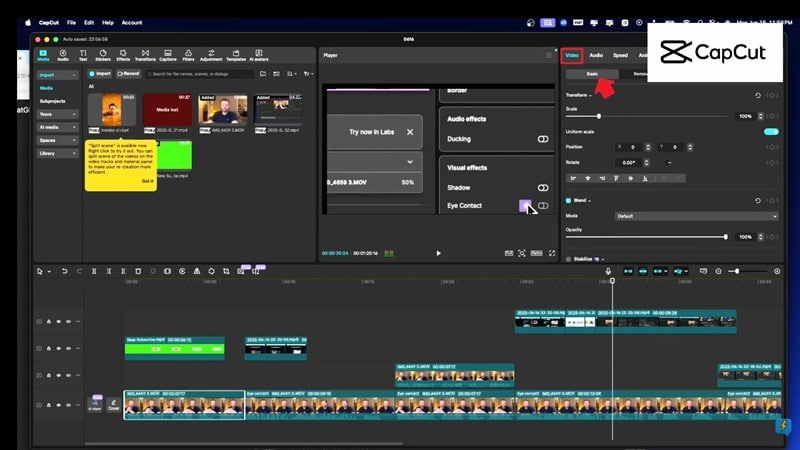800x450 pixels.
Task: Enable the Blend checkbox
Action: pos(568,201)
